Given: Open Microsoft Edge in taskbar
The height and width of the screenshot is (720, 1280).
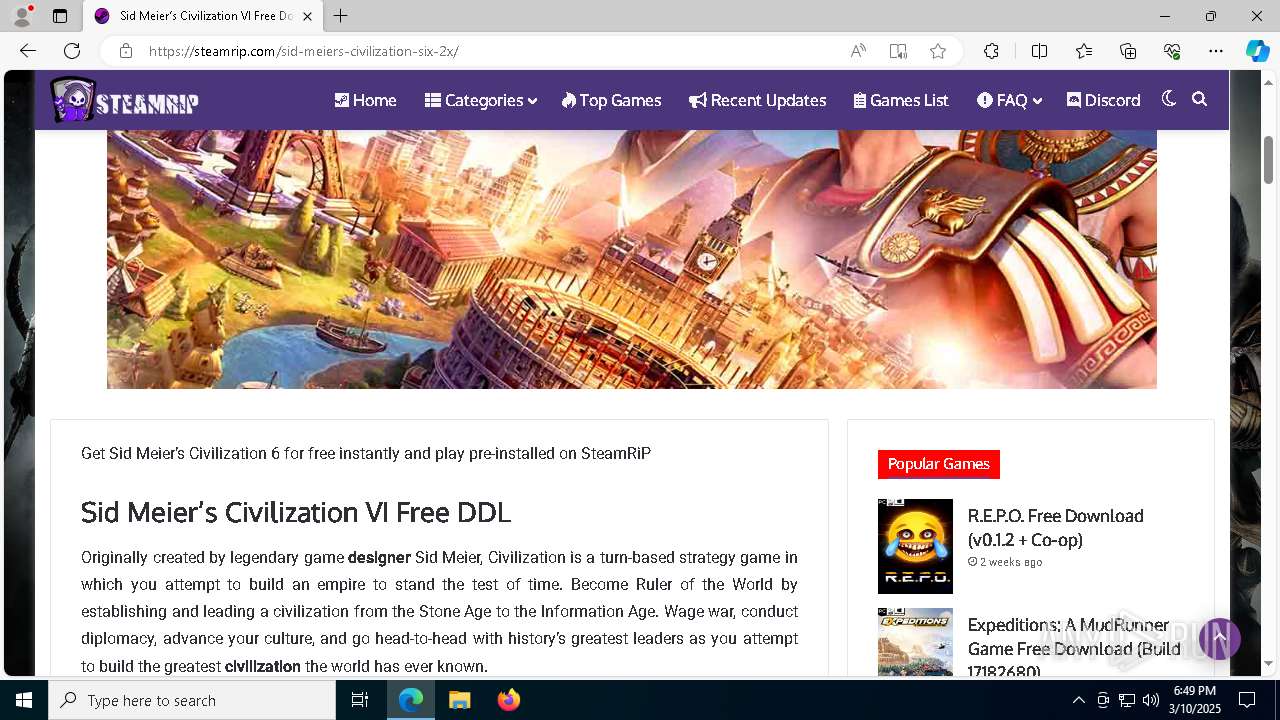Looking at the screenshot, I should click(x=411, y=700).
